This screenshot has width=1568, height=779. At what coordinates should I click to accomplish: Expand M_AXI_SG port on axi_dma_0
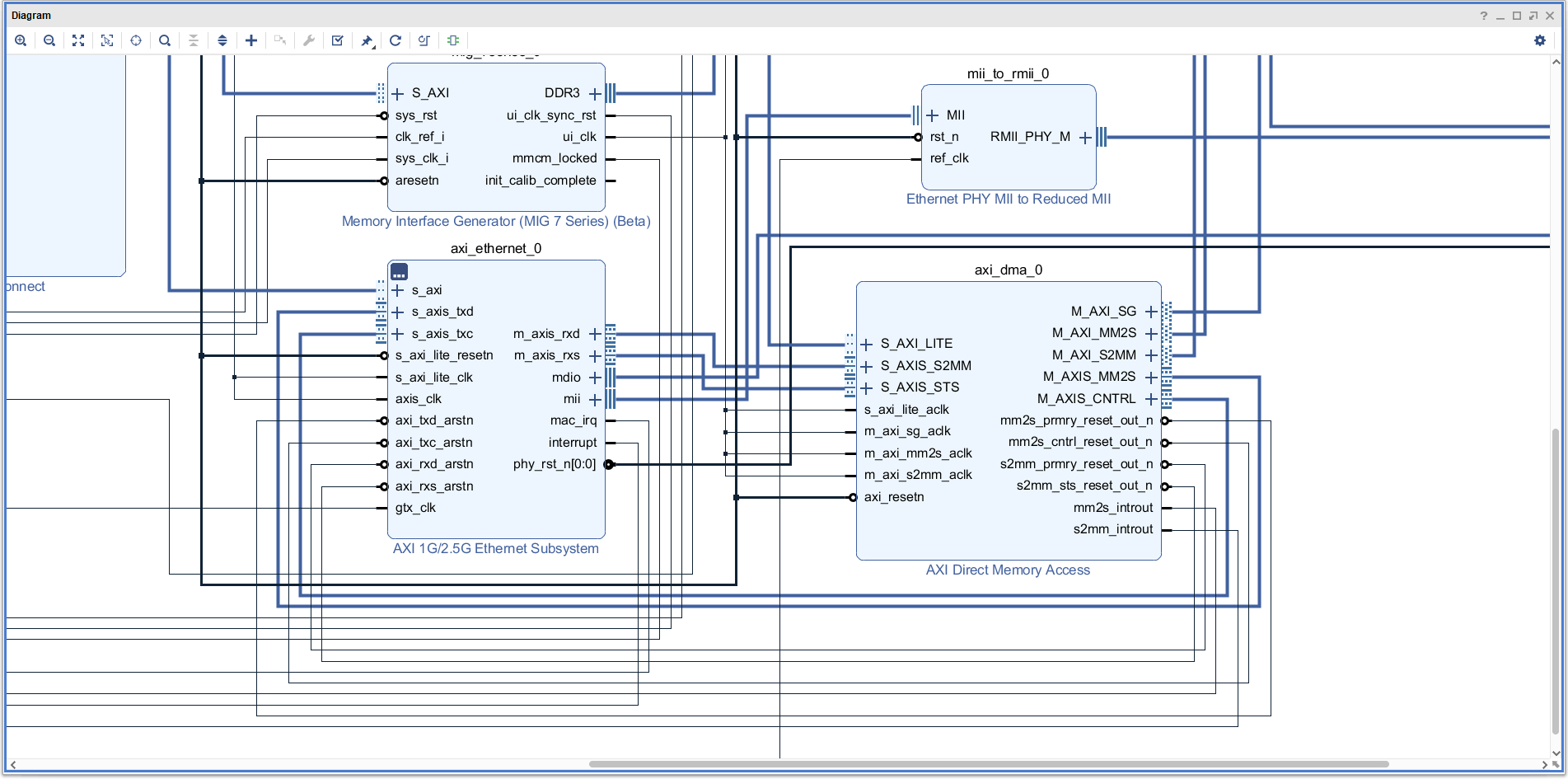[x=1151, y=312]
